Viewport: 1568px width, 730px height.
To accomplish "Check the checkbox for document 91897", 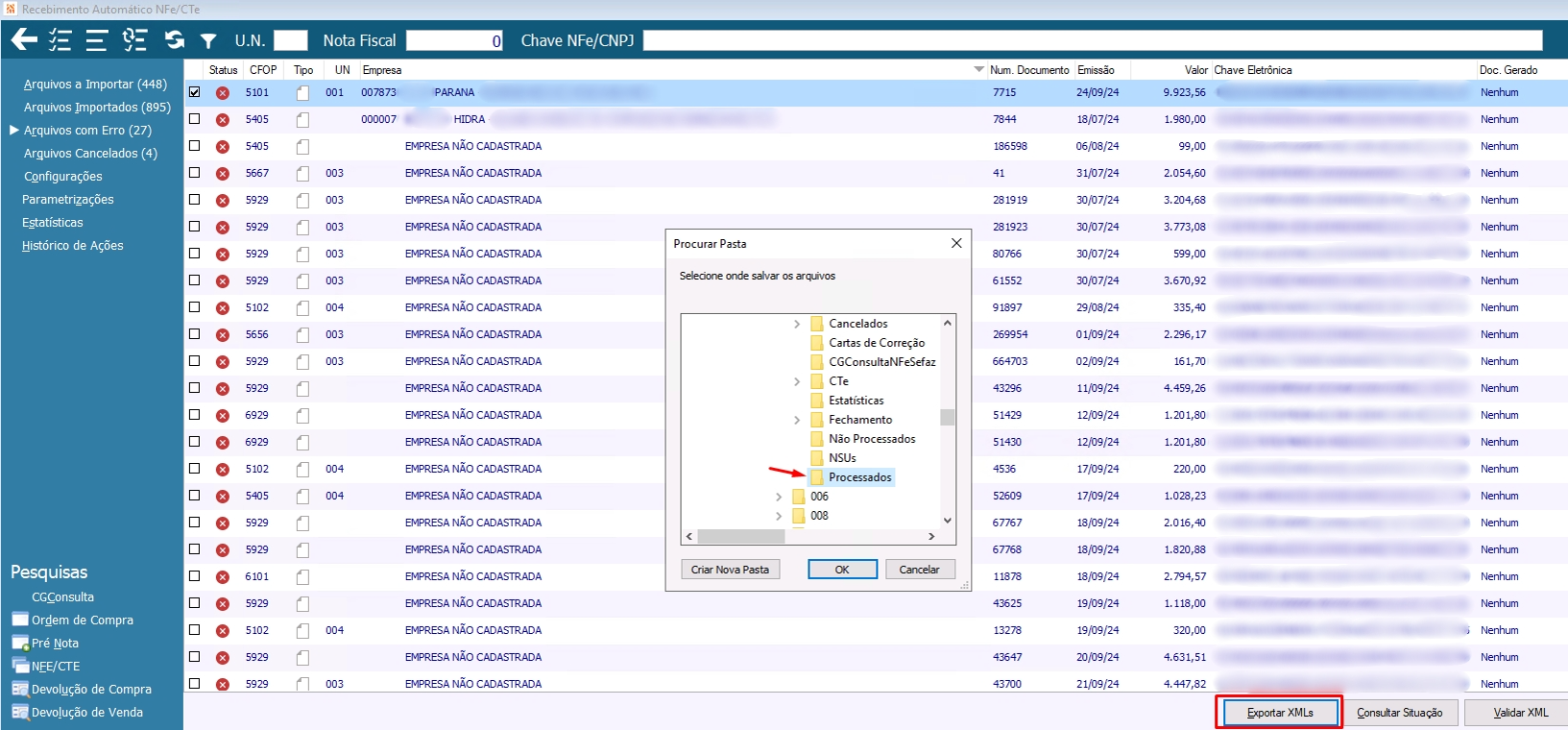I will (x=195, y=307).
